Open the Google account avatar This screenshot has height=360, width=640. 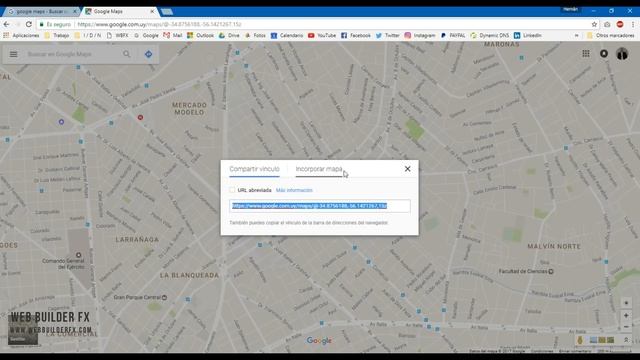(x=622, y=53)
